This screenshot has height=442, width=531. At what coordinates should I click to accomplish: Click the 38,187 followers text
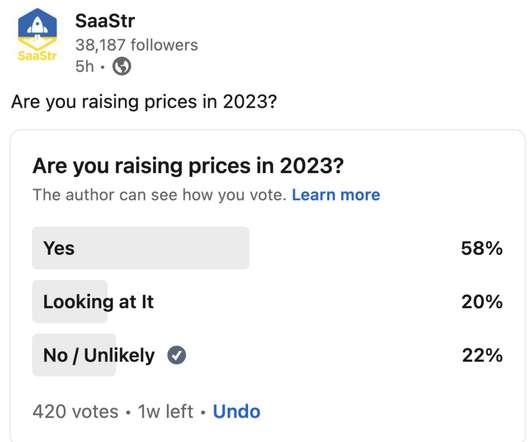[136, 45]
